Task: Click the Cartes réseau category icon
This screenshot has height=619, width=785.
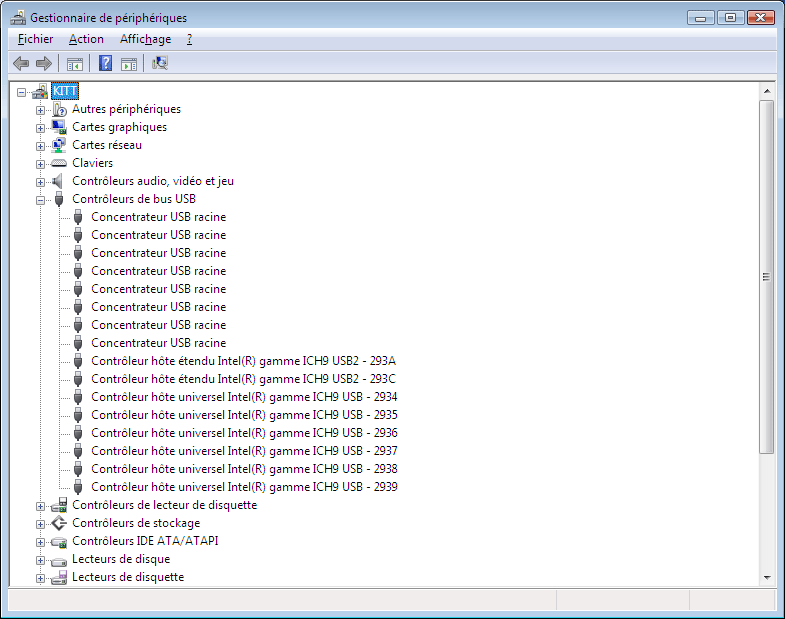Action: coord(59,145)
